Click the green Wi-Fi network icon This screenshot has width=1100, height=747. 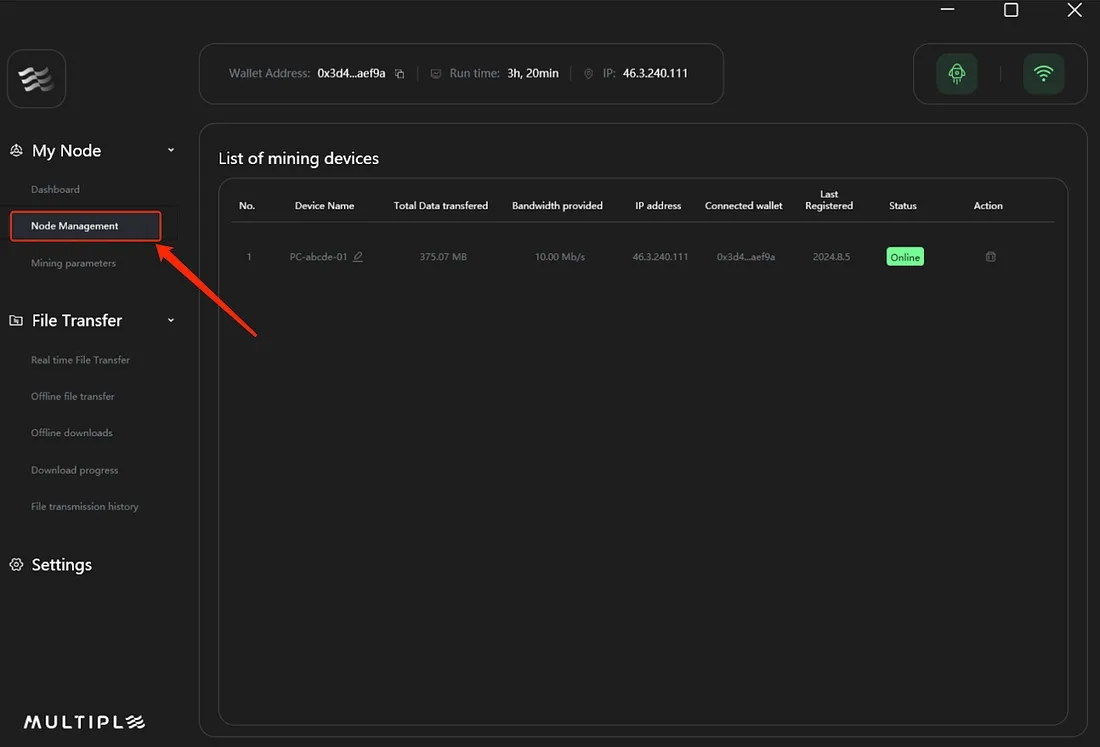(x=1043, y=74)
